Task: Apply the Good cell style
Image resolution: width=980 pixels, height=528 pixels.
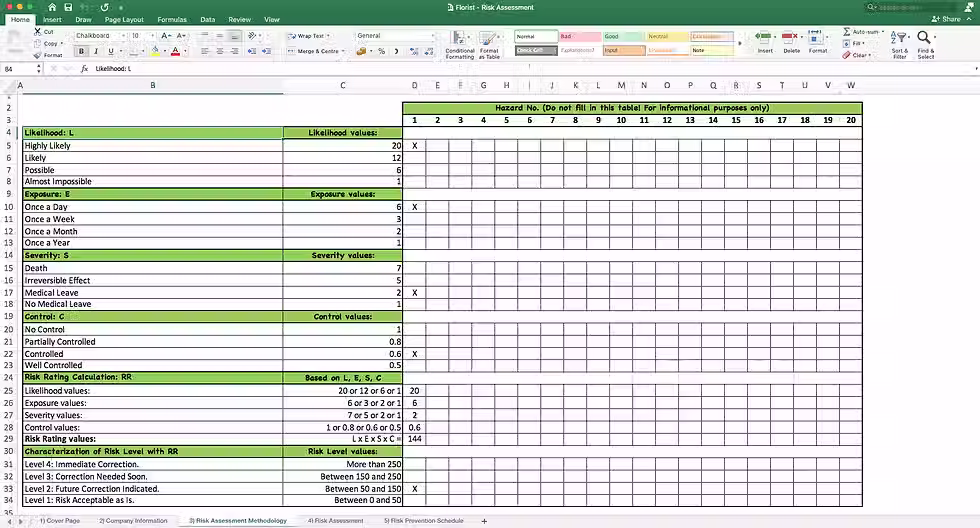Action: point(624,36)
